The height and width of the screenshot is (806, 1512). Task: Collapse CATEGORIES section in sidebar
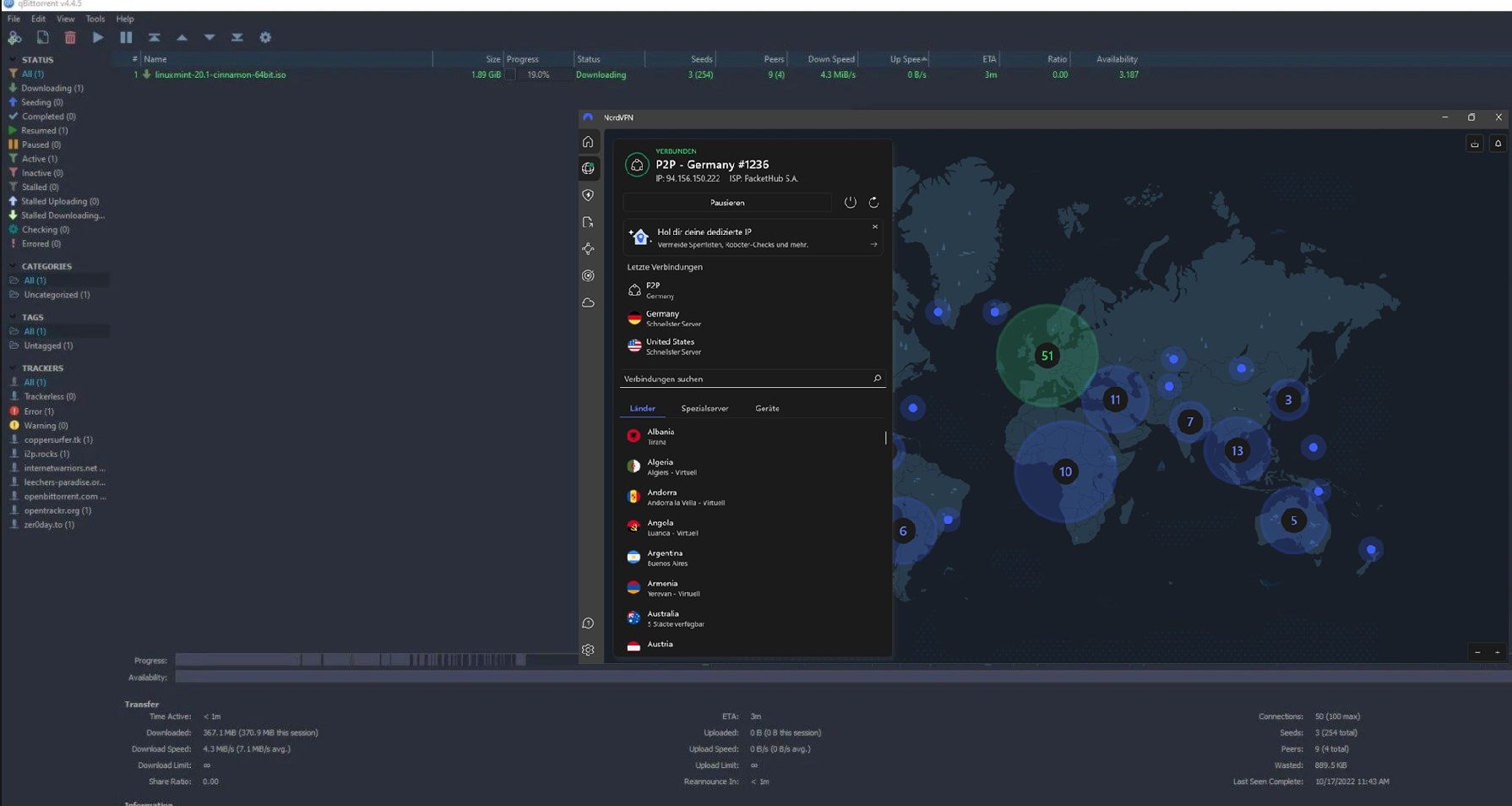[x=12, y=266]
